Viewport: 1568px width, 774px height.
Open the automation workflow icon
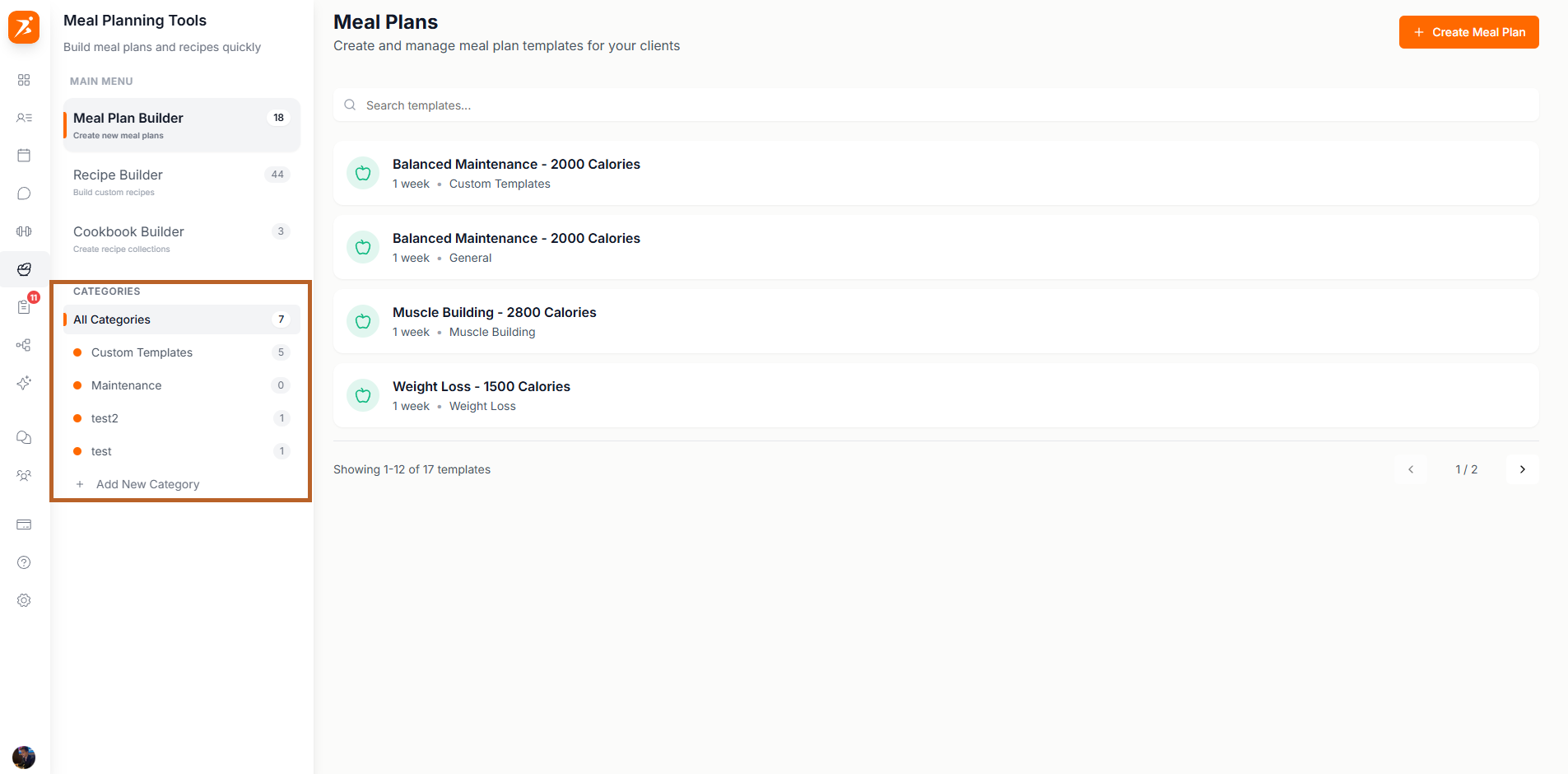click(24, 344)
